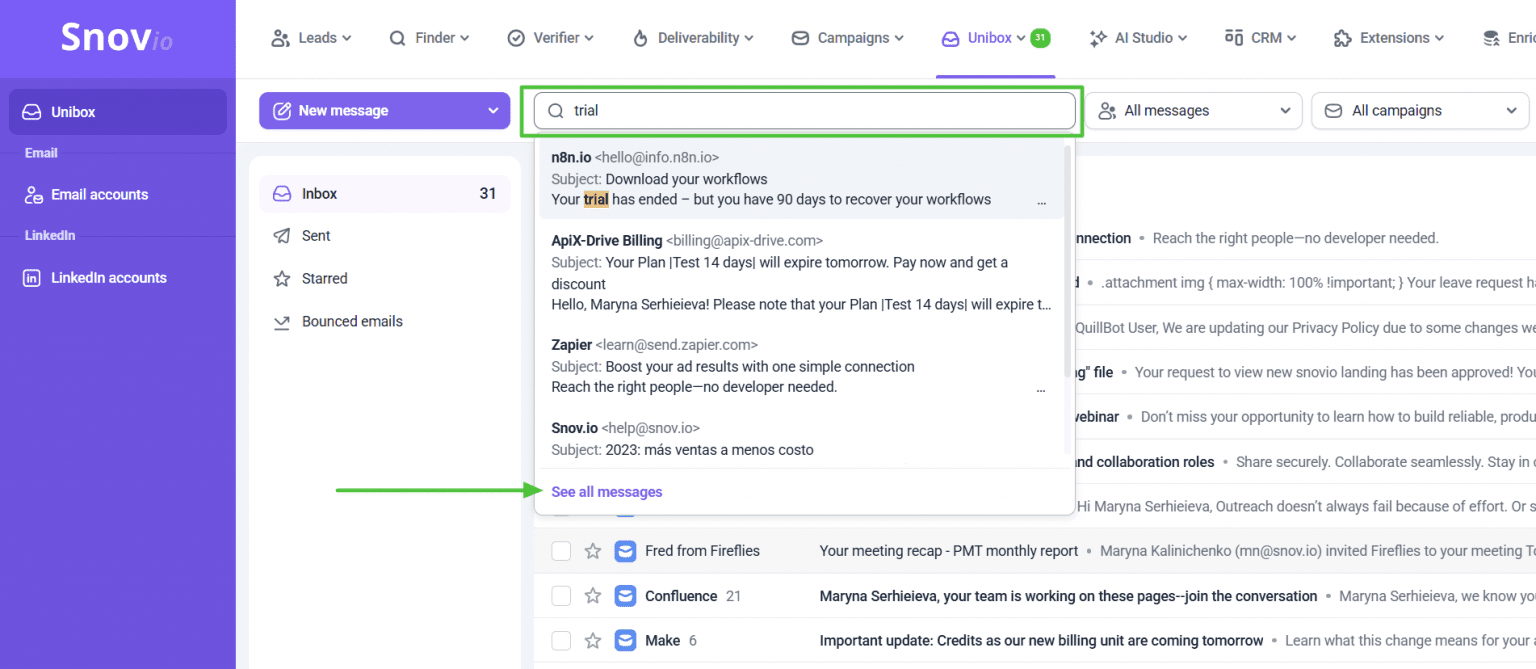Click the Snov.io logo
Image resolution: width=1536 pixels, height=669 pixels.
[x=116, y=38]
